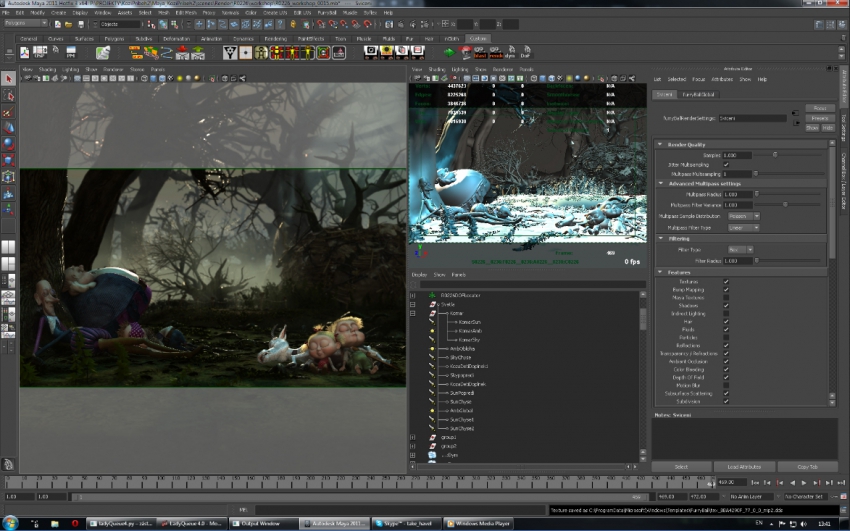
Task: Adjust the Multipass Filter Variance slider
Action: click(x=785, y=205)
